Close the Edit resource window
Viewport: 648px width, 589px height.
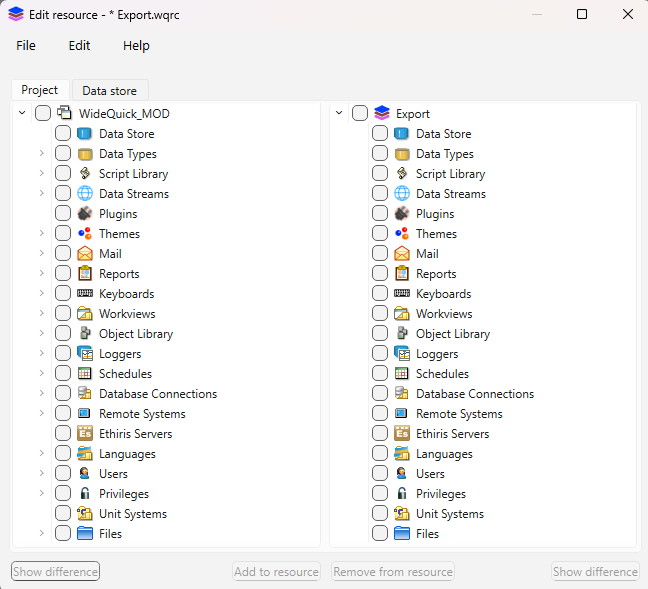(x=627, y=14)
